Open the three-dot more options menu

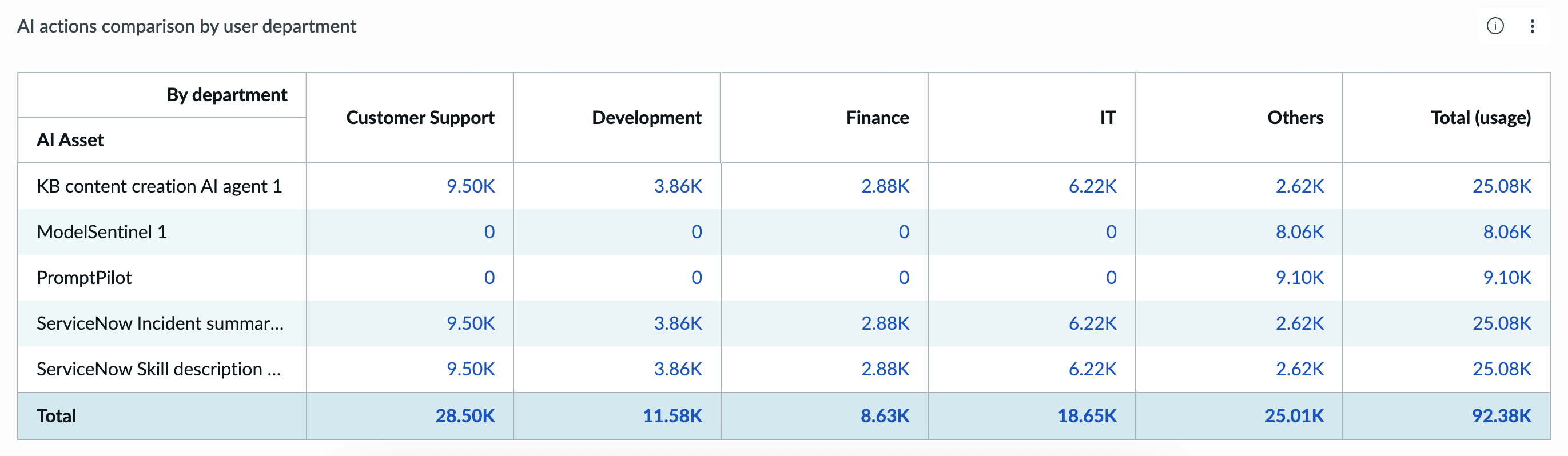point(1532,26)
